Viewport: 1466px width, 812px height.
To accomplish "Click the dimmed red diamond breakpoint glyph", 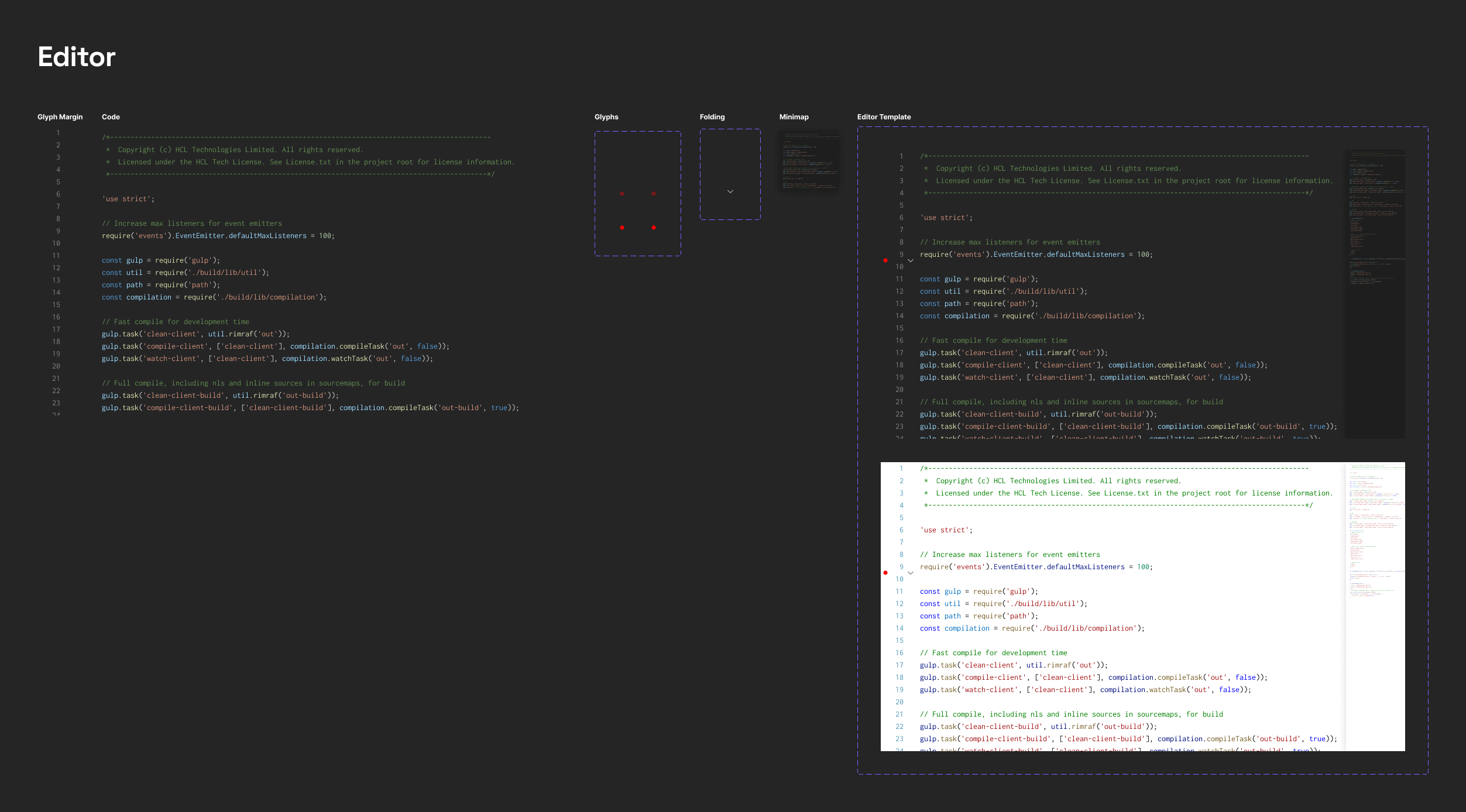I will [654, 194].
